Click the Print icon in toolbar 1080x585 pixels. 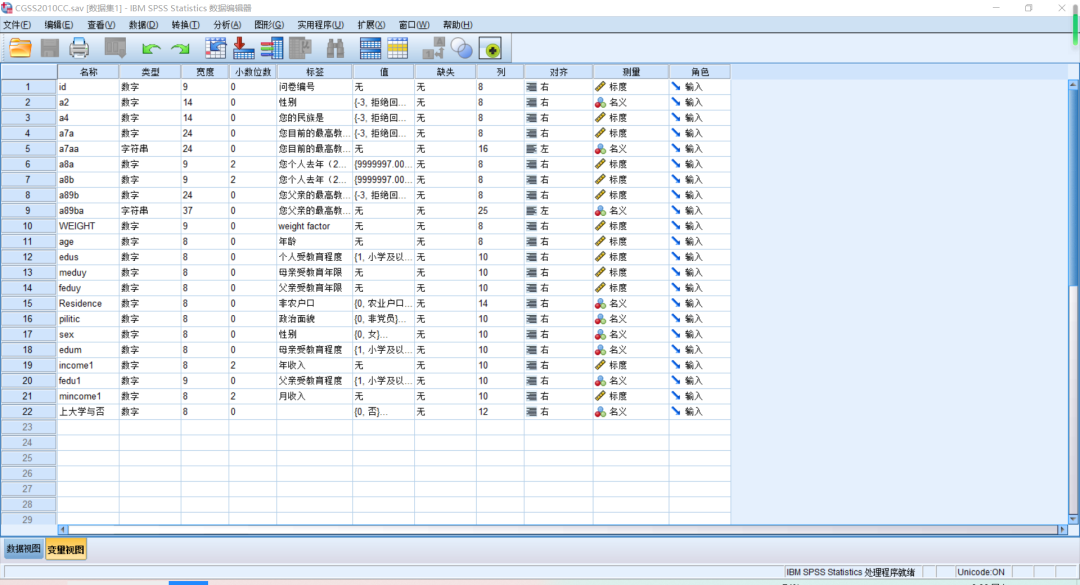79,48
